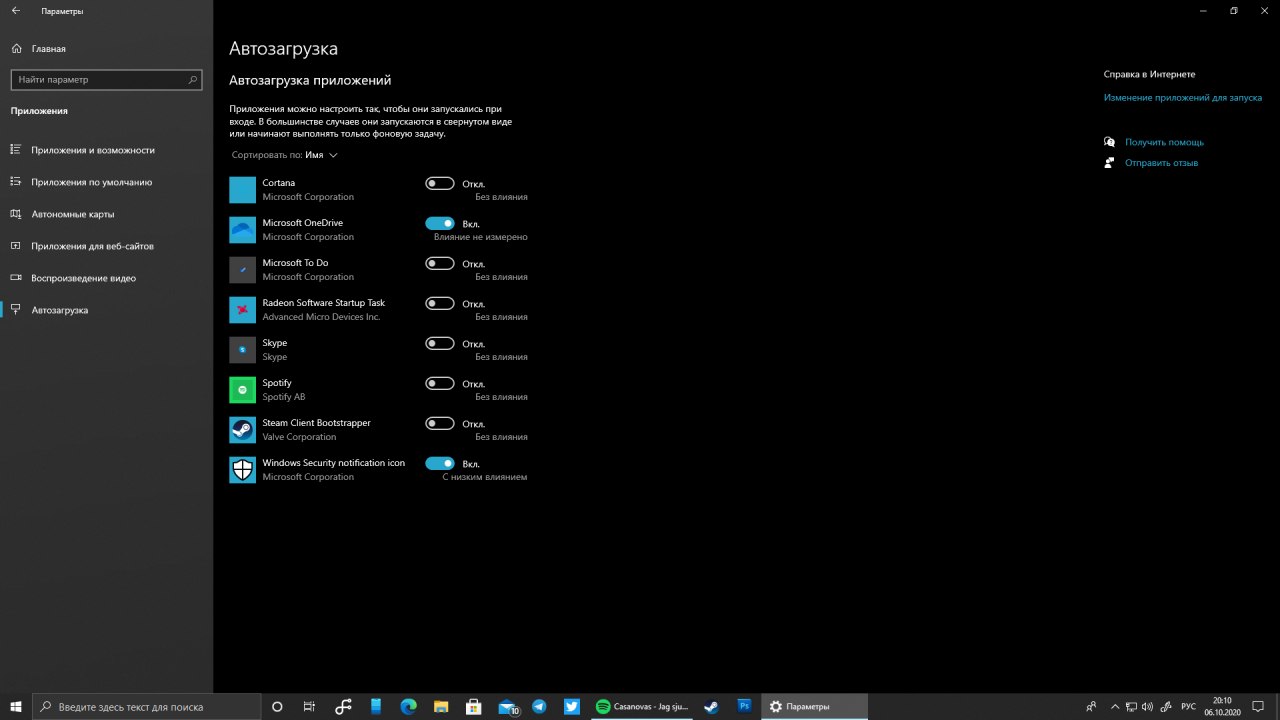The image size is (1280, 720).
Task: Switch on Spotify startup toggle
Action: pyautogui.click(x=440, y=383)
